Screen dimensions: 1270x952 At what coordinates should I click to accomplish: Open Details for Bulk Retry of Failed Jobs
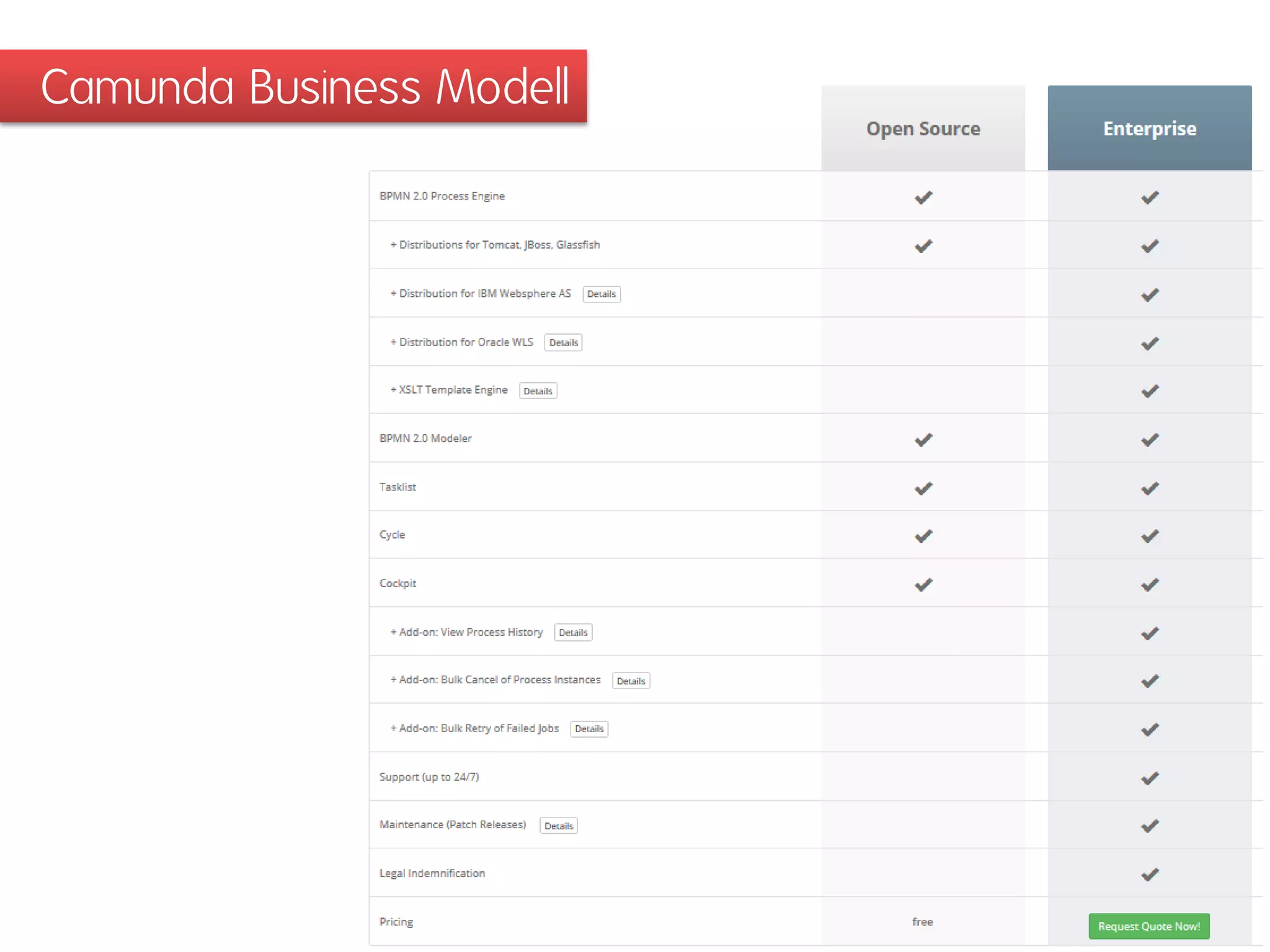[589, 729]
